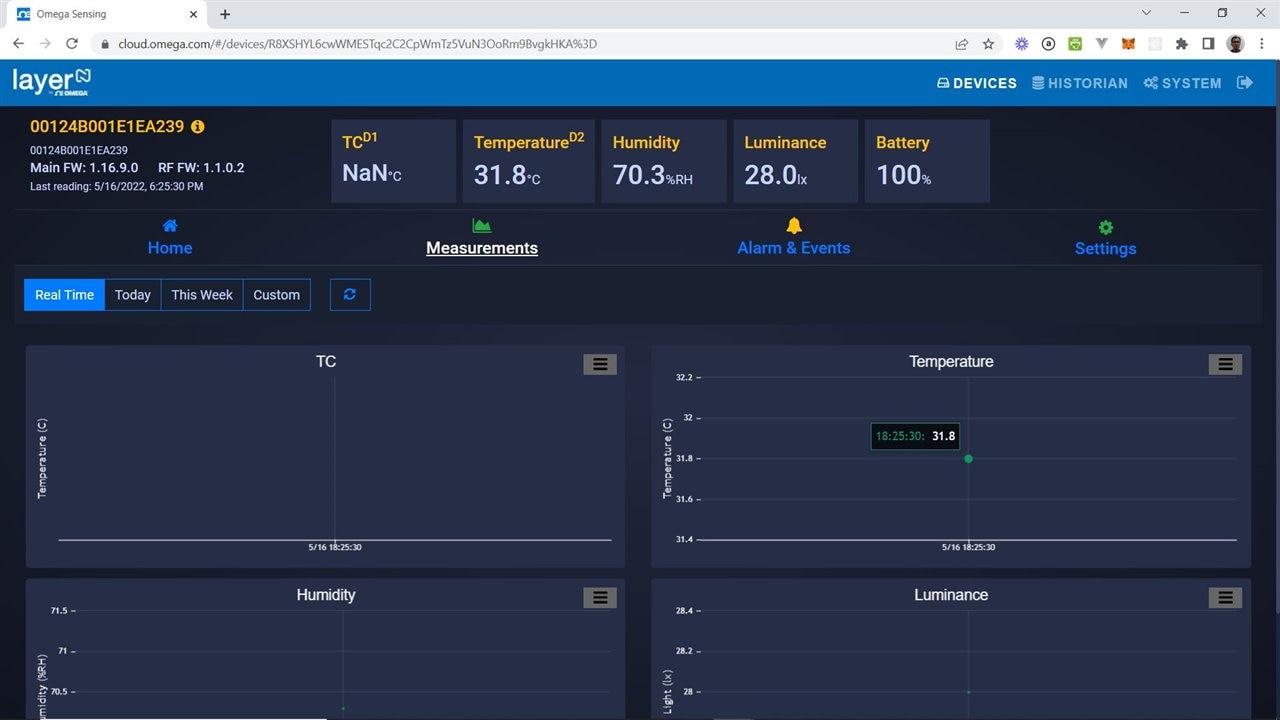Click the Main FW: 1.16.9.0 text
Image resolution: width=1280 pixels, height=720 pixels.
tap(84, 168)
